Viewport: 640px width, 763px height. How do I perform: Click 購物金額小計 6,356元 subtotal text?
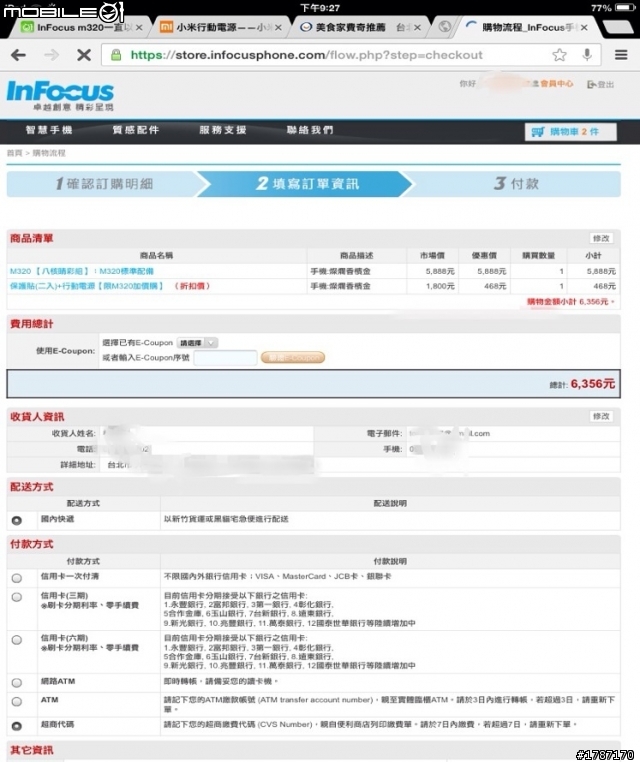[568, 302]
